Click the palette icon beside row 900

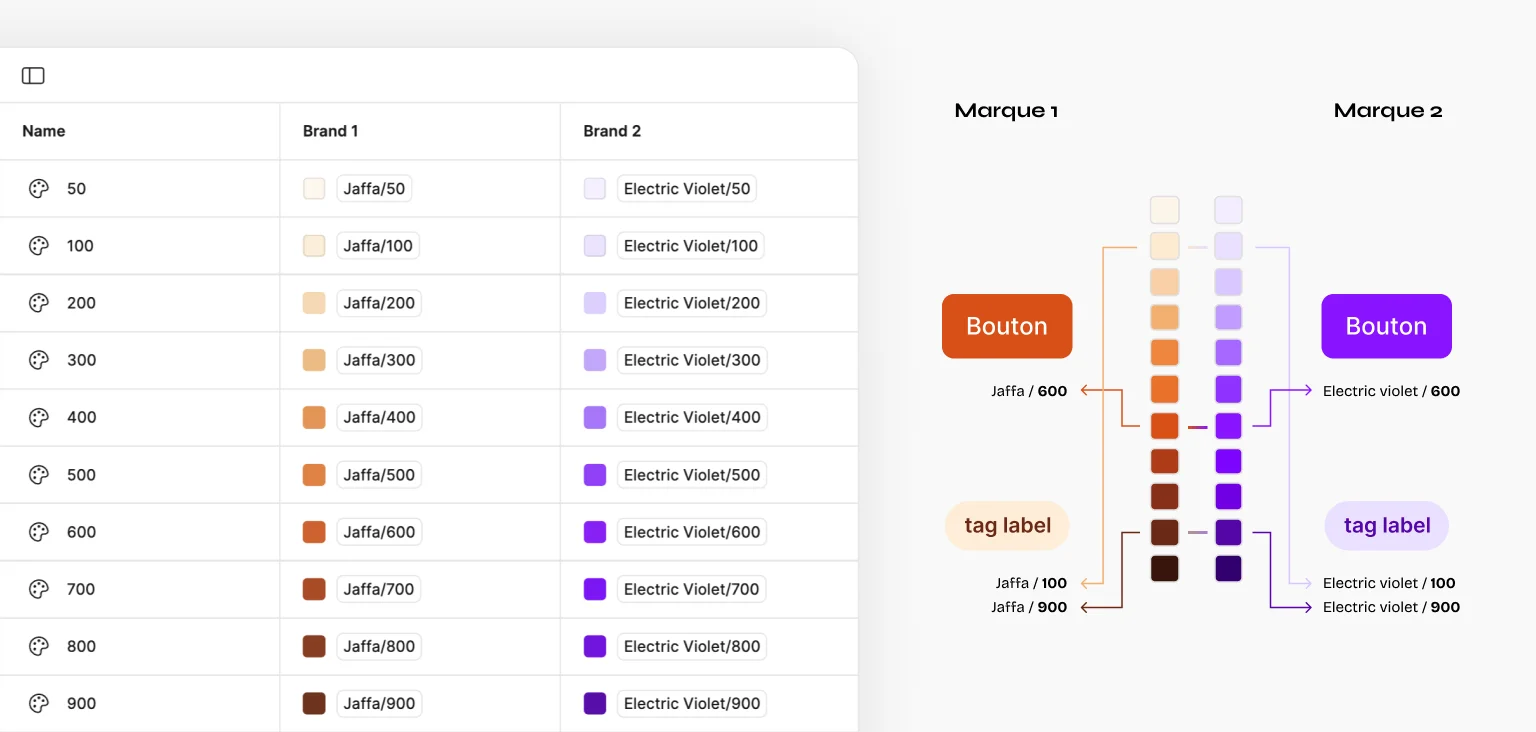pos(39,703)
